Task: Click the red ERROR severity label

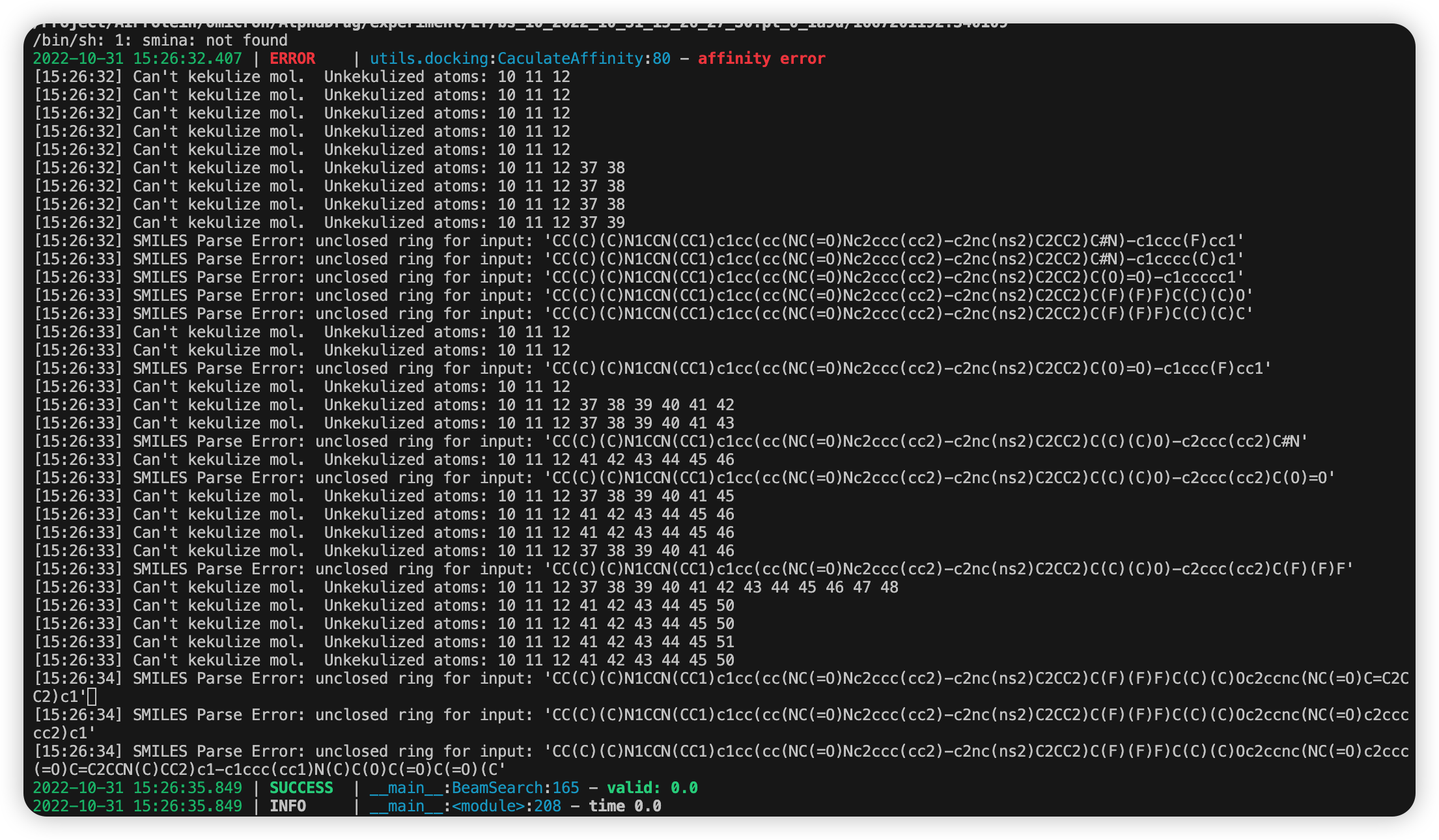Action: pos(292,59)
